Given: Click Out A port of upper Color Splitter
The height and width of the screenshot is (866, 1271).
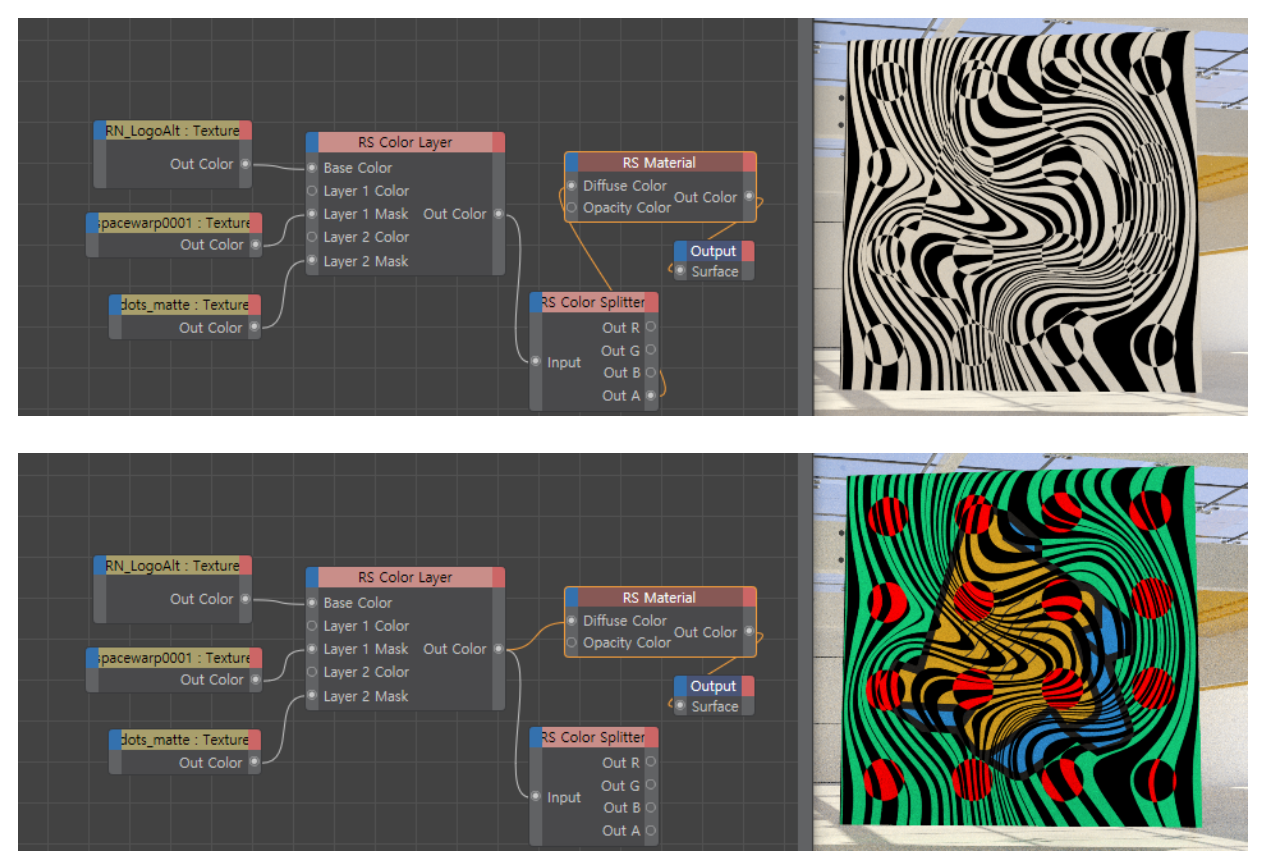Looking at the screenshot, I should click(651, 395).
